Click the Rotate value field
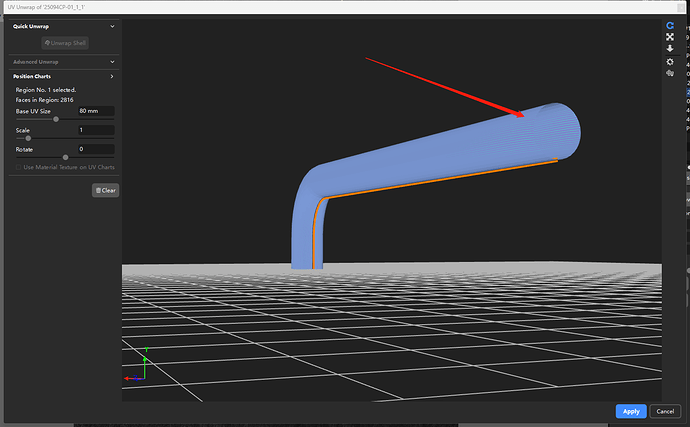This screenshot has width=690, height=427. click(96, 149)
